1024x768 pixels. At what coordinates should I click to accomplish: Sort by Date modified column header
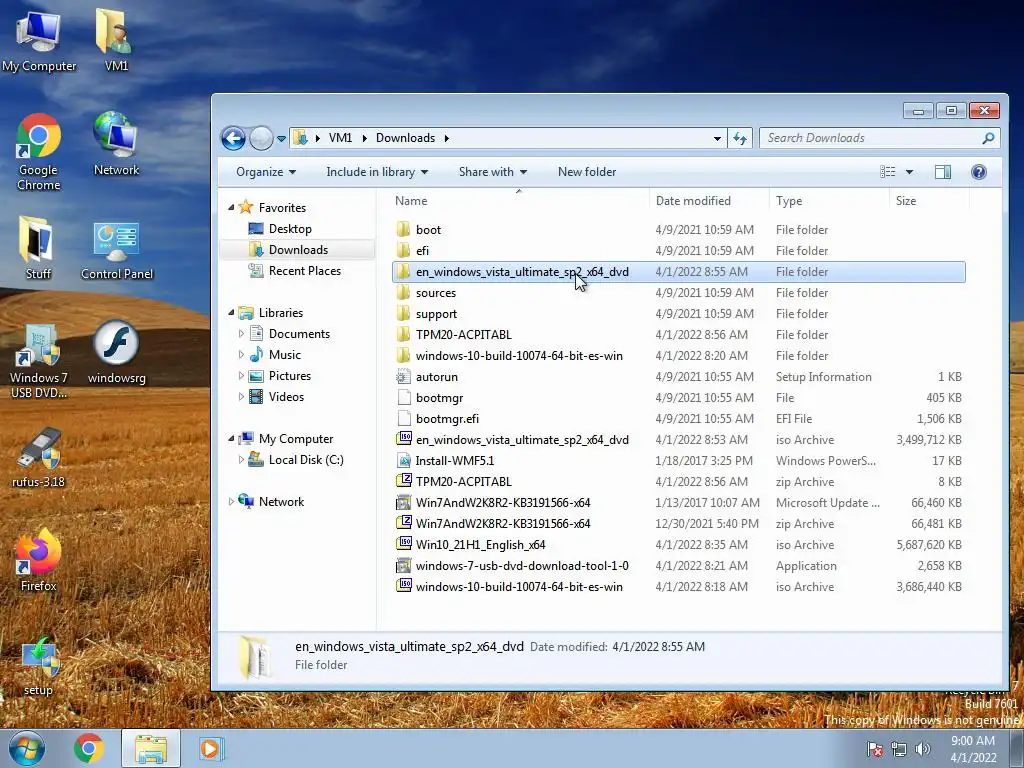click(x=709, y=200)
